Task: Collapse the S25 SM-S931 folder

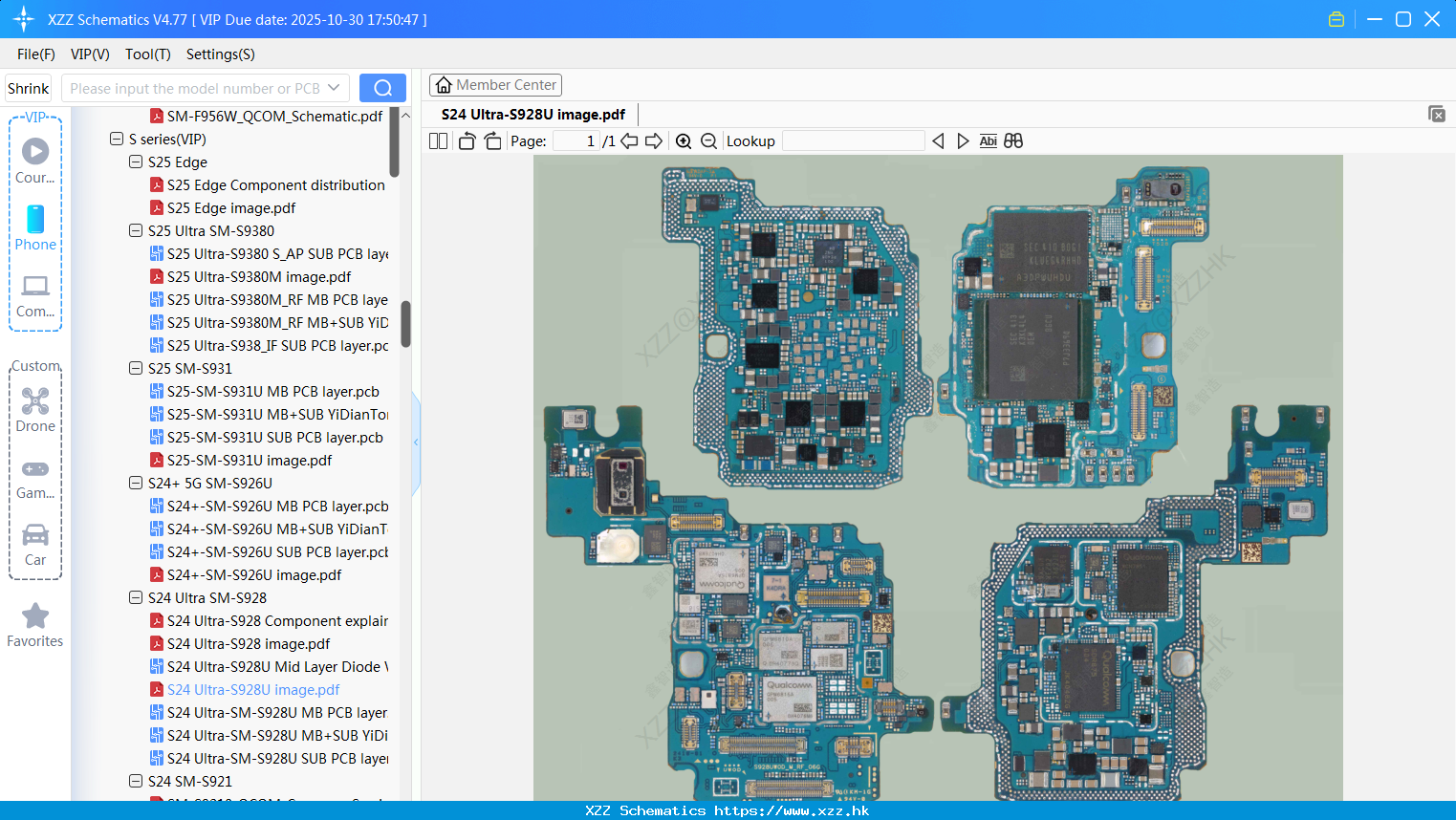Action: pos(136,368)
